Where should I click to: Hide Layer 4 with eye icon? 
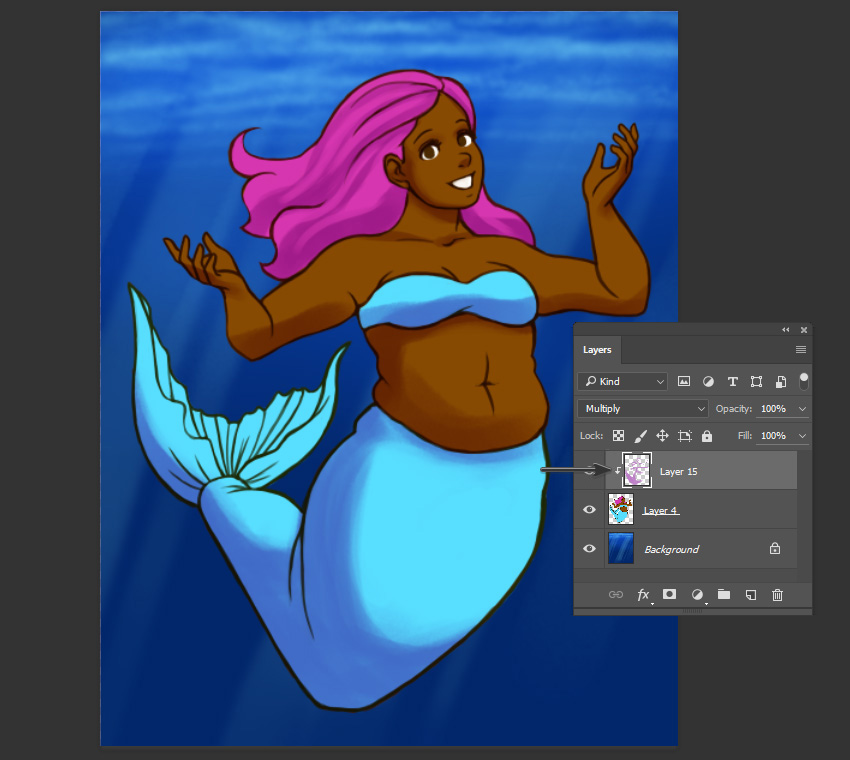click(589, 510)
